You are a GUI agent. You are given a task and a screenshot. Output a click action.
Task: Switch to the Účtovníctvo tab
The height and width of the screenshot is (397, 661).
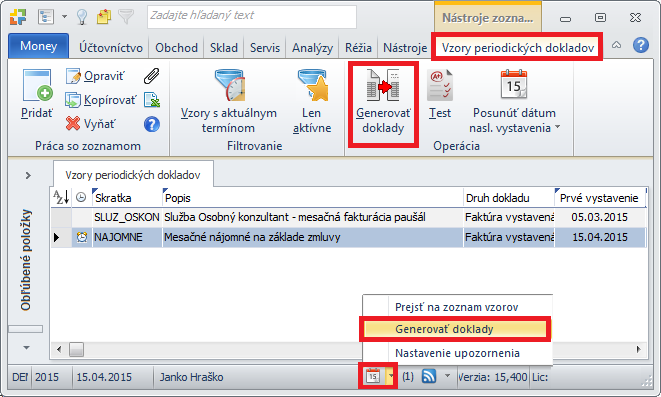[111, 48]
